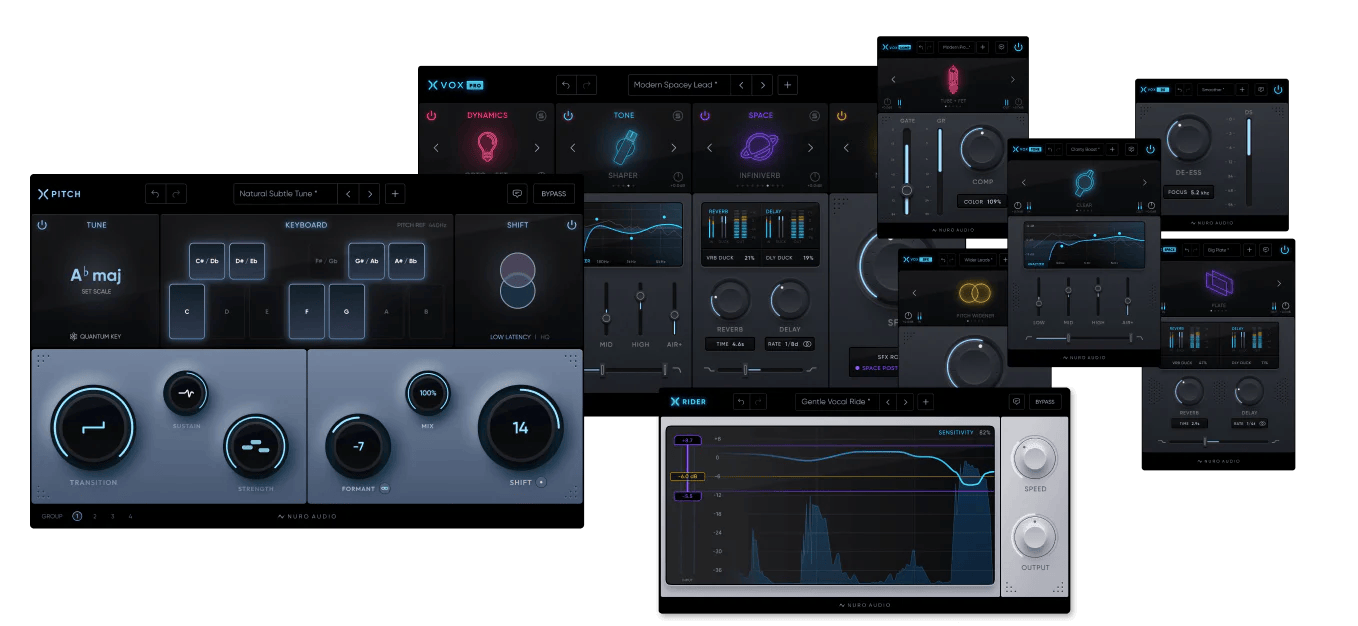Click the Shaper output gain clock icon
The image size is (1358, 626).
click(678, 177)
